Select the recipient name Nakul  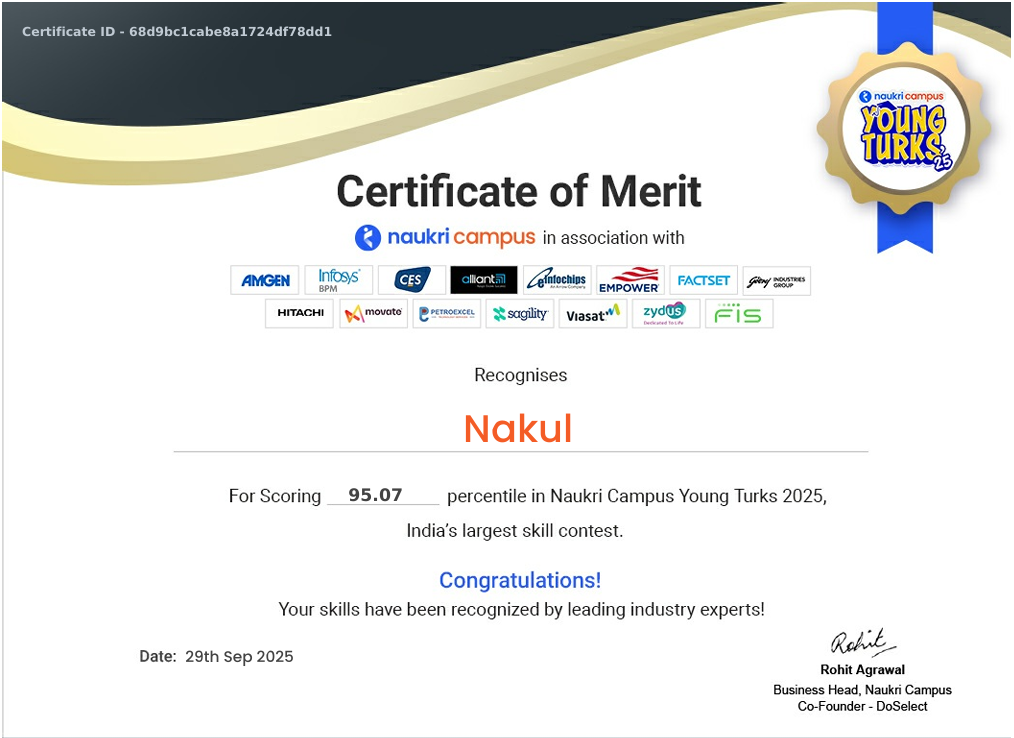click(518, 428)
